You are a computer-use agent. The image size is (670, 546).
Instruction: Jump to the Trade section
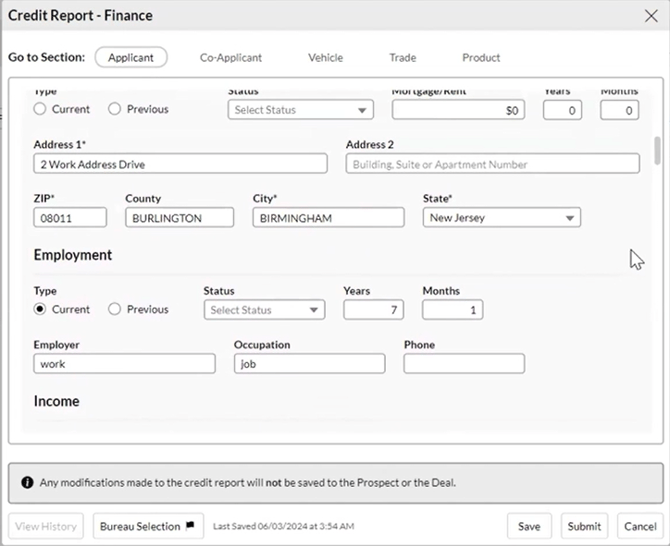402,58
